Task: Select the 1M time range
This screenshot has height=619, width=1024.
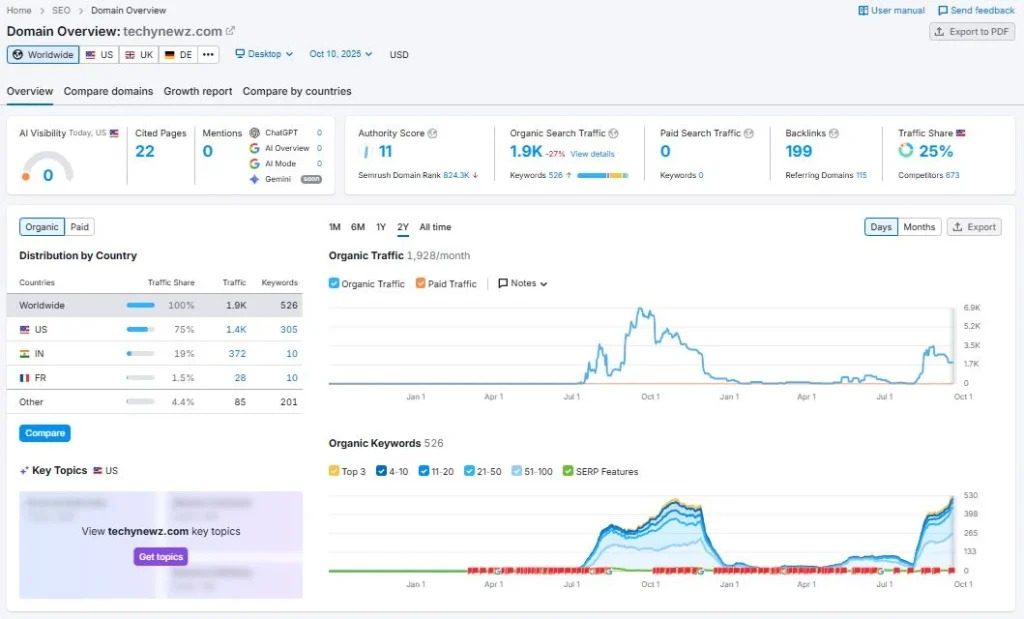Action: pyautogui.click(x=335, y=227)
